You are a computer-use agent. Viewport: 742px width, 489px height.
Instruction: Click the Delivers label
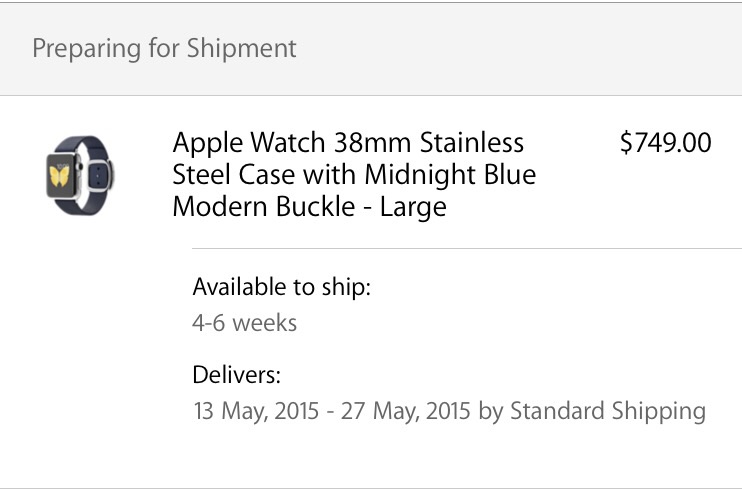tap(237, 375)
